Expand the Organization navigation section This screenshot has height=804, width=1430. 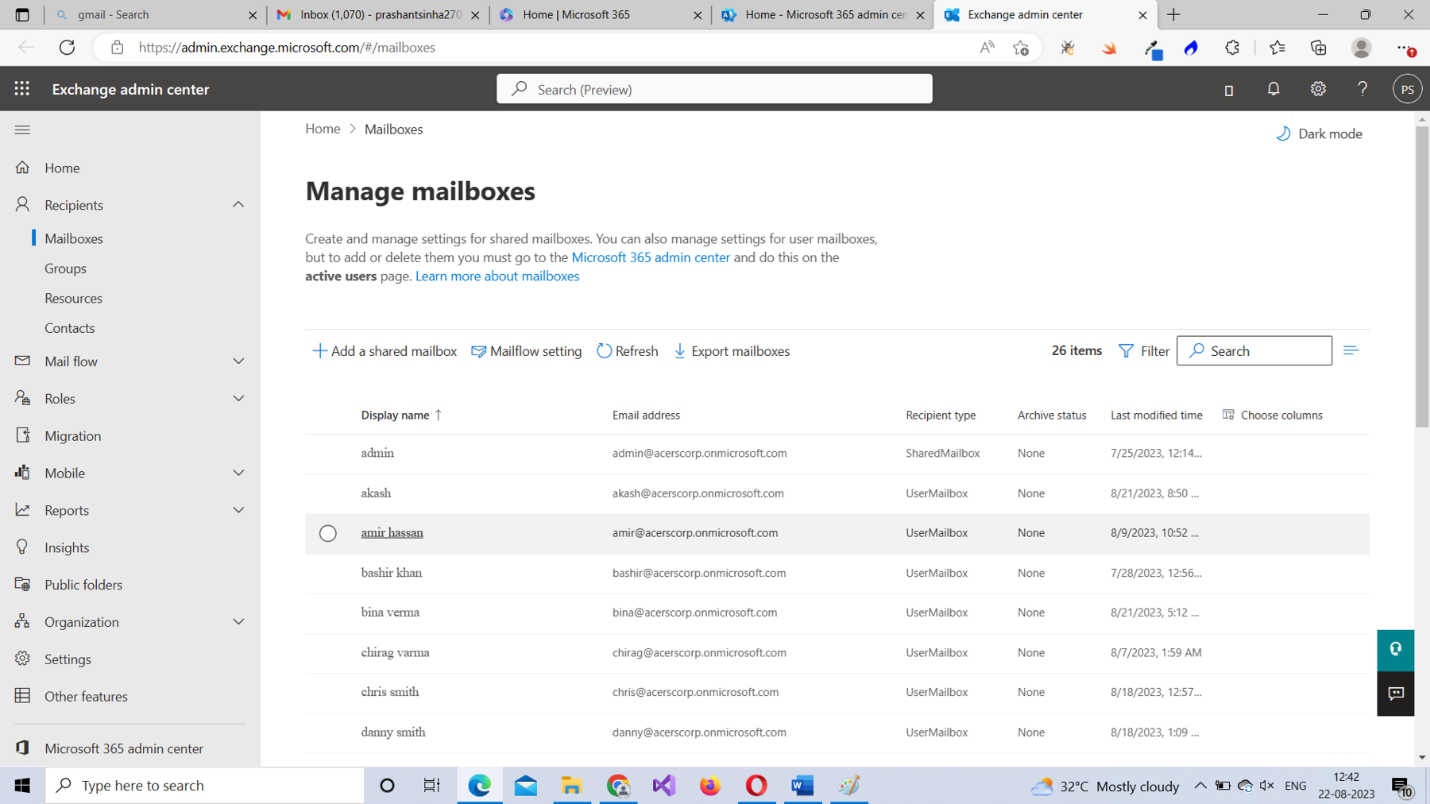[238, 622]
